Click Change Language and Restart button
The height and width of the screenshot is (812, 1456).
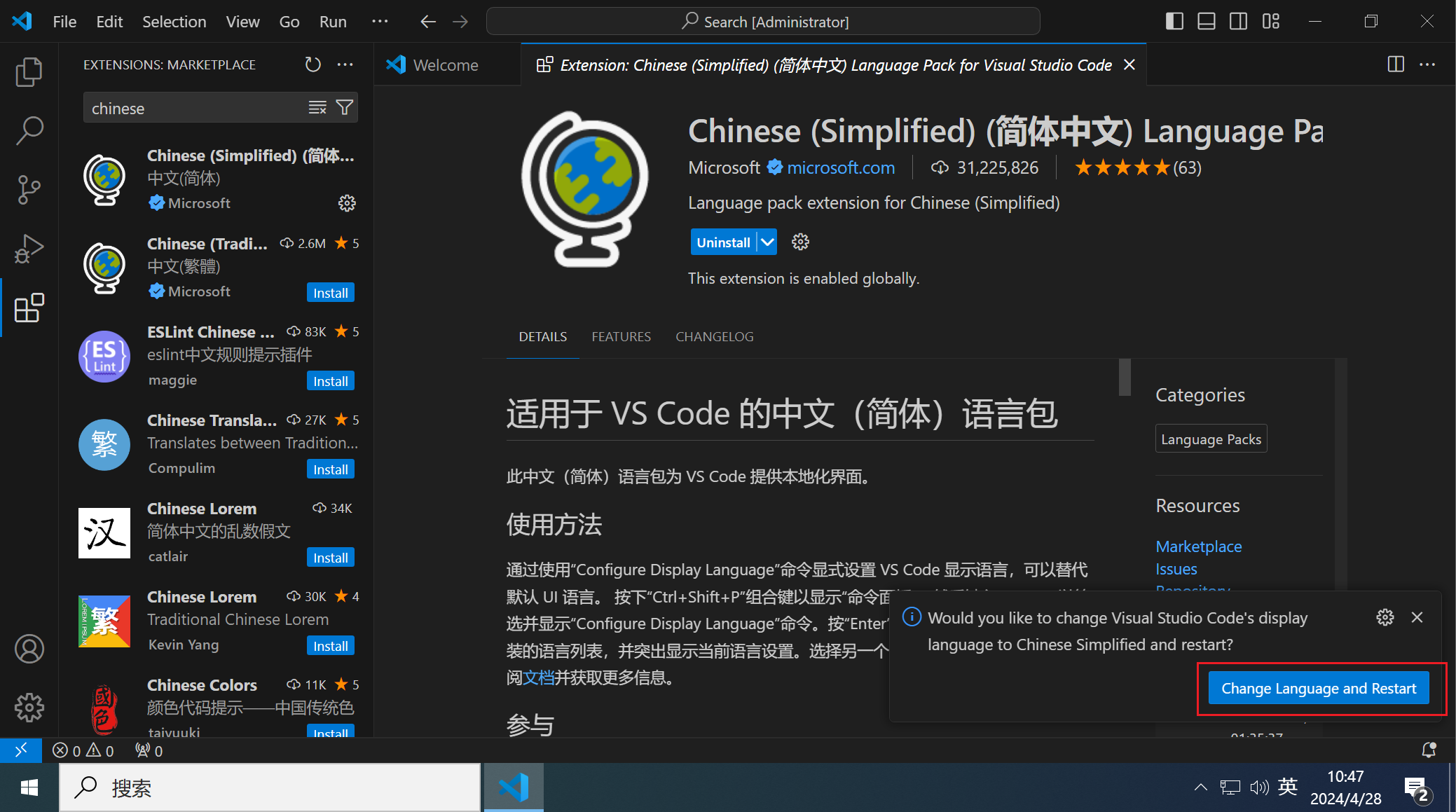(1319, 688)
